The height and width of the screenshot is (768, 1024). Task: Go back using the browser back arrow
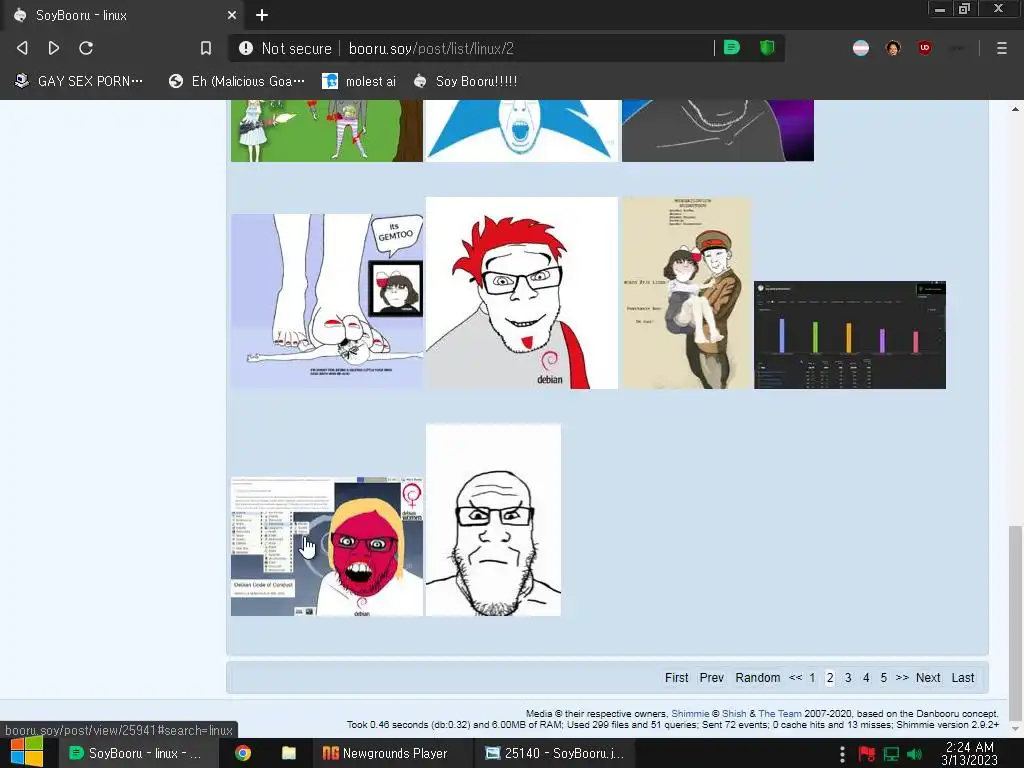click(x=22, y=48)
